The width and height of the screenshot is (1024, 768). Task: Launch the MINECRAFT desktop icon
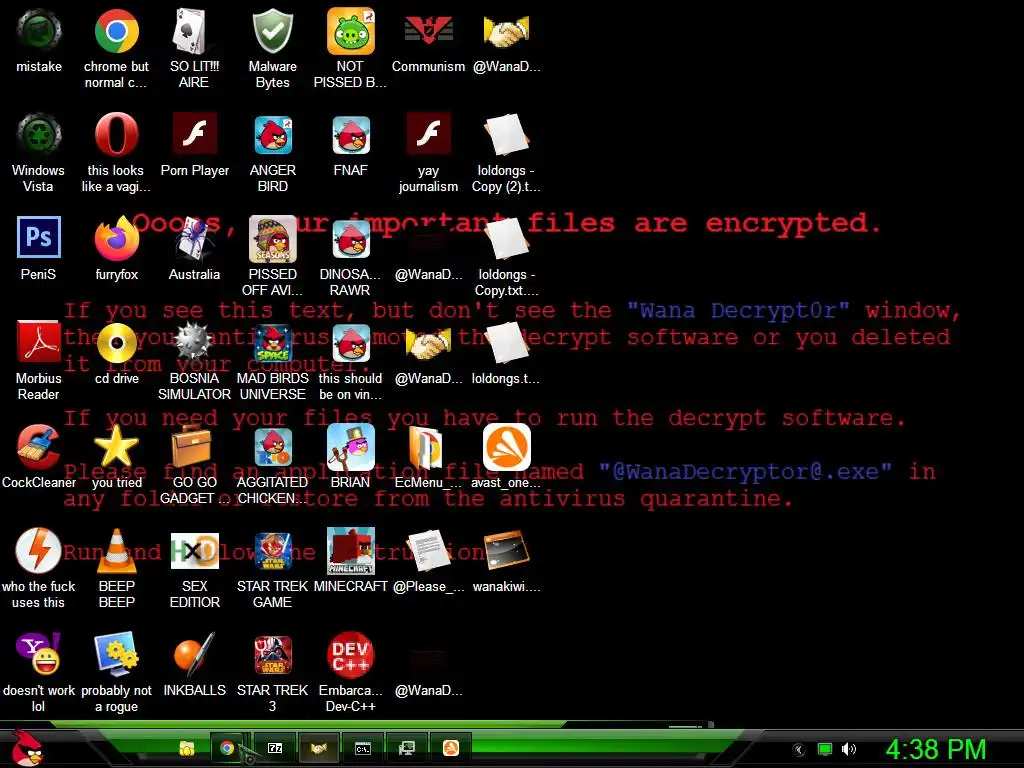pyautogui.click(x=351, y=551)
